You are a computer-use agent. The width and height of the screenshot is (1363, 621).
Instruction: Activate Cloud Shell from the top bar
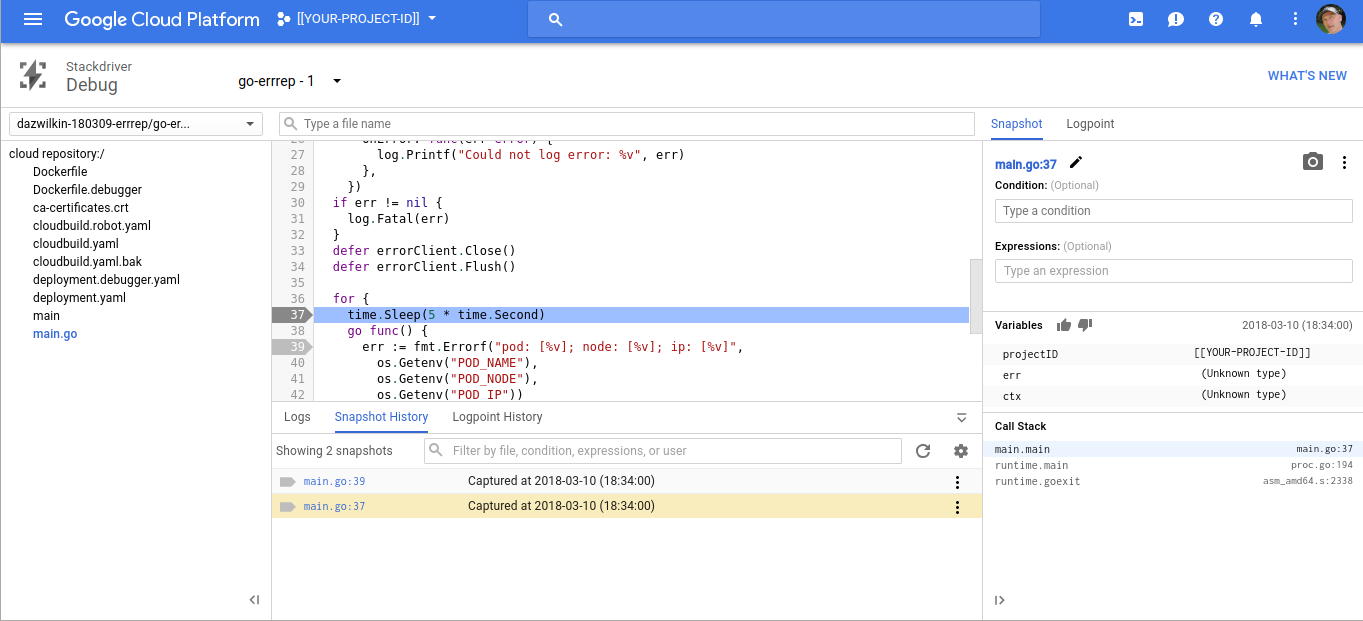tap(1135, 18)
